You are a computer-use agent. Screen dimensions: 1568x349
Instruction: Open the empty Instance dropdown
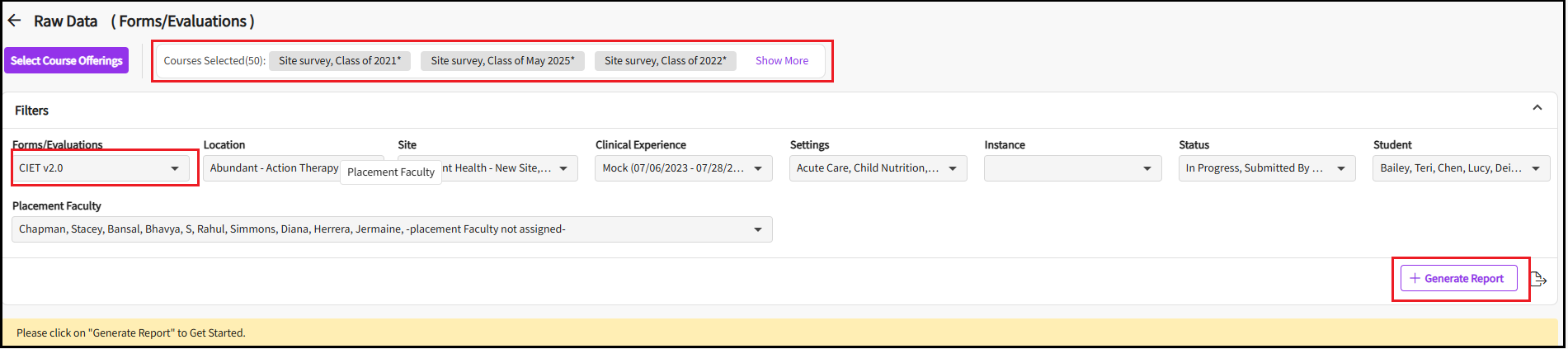point(1072,168)
